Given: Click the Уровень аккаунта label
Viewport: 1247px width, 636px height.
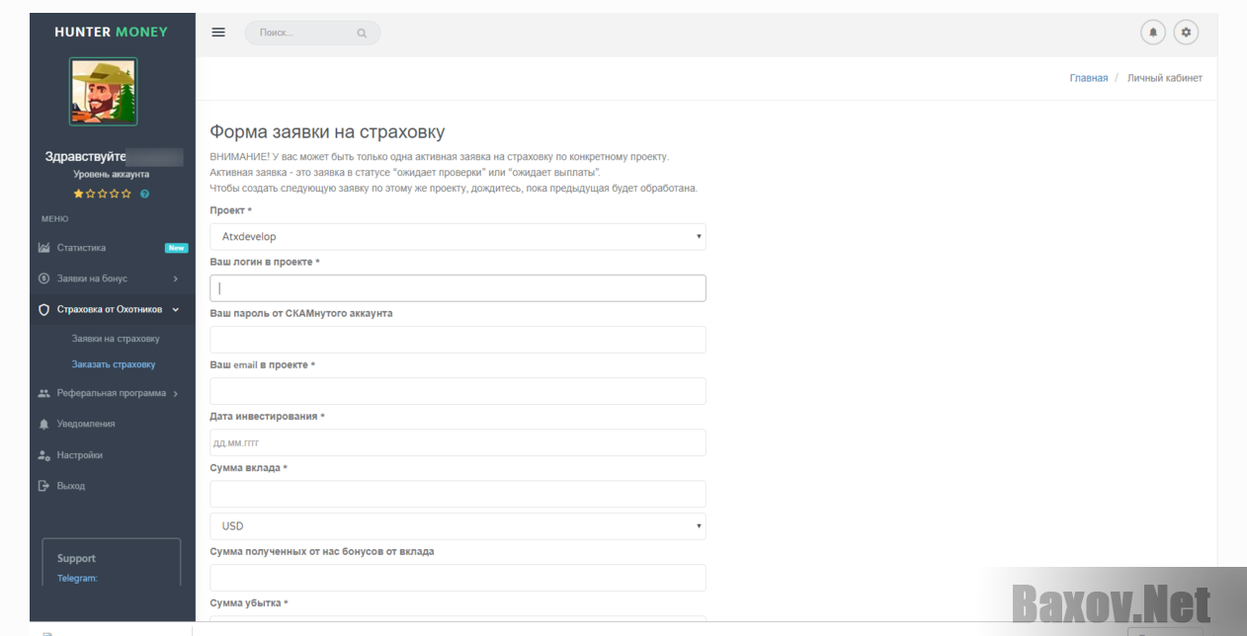Looking at the screenshot, I should (111, 174).
